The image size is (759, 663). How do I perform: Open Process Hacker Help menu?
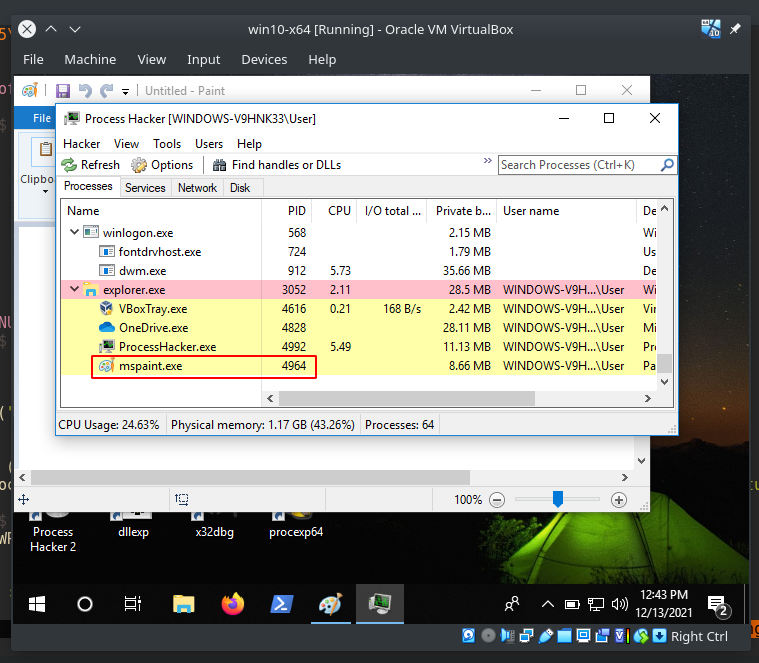(249, 144)
